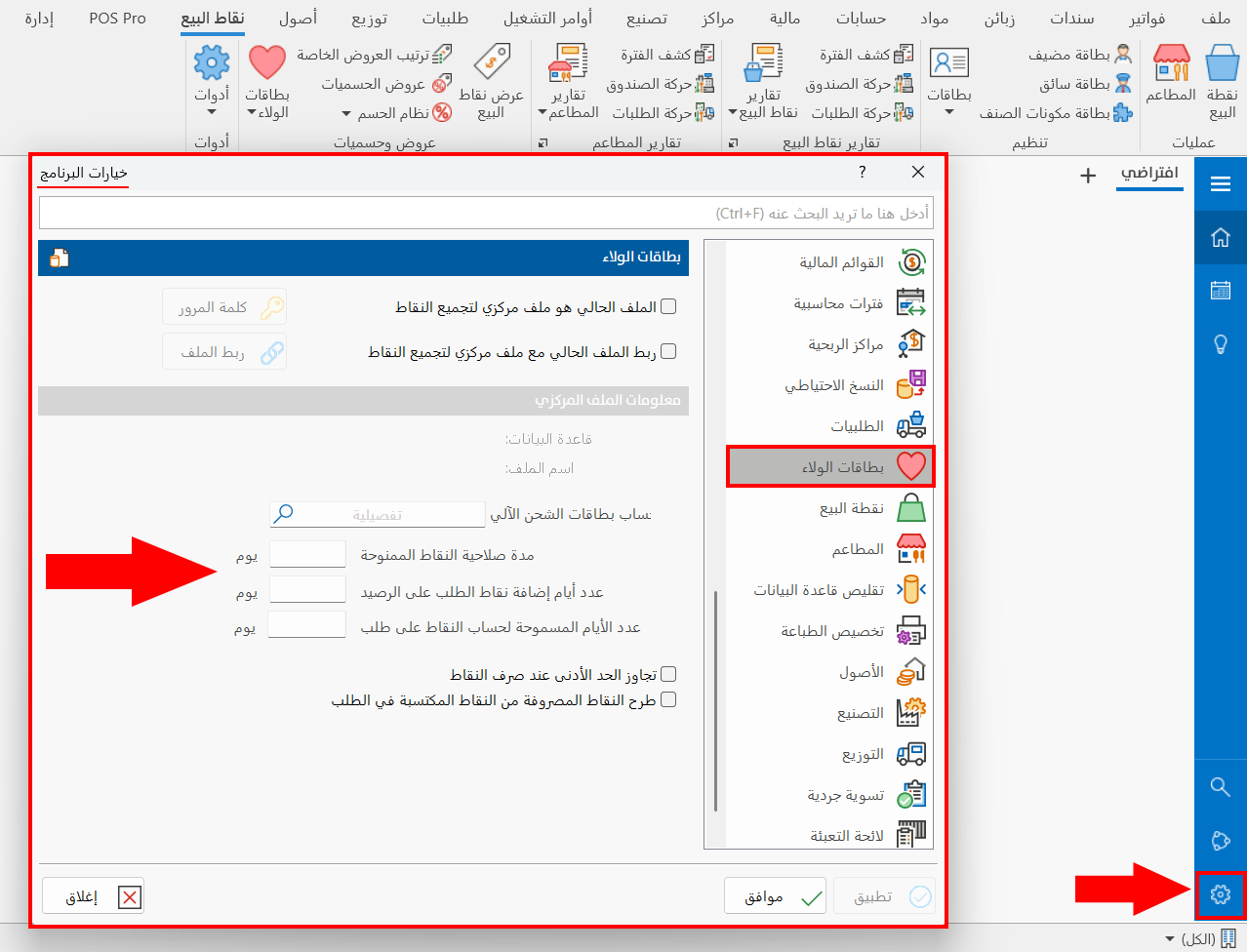Viewport: 1247px width, 952px height.
Task: Click the search magnifier near حساب بطاقات الشحن الآلي
Action: [282, 514]
